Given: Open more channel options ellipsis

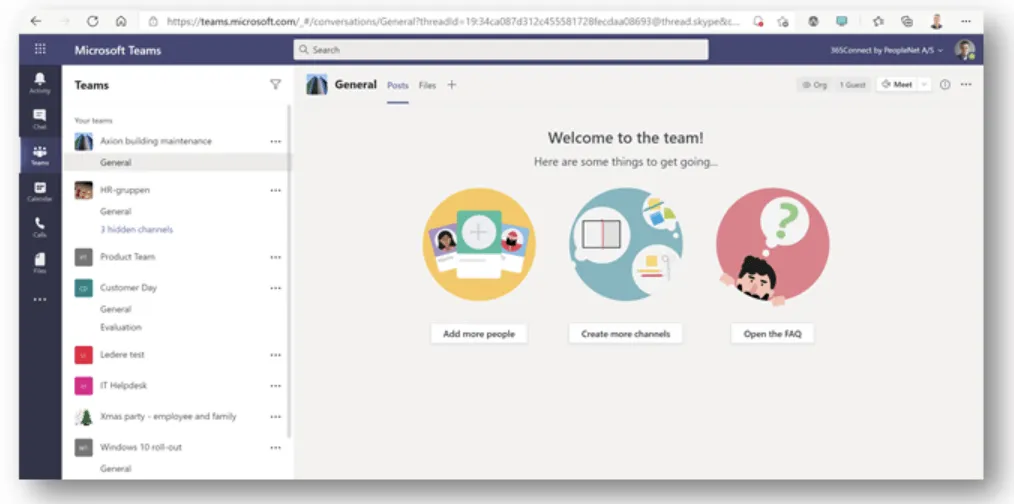Looking at the screenshot, I should [x=965, y=85].
